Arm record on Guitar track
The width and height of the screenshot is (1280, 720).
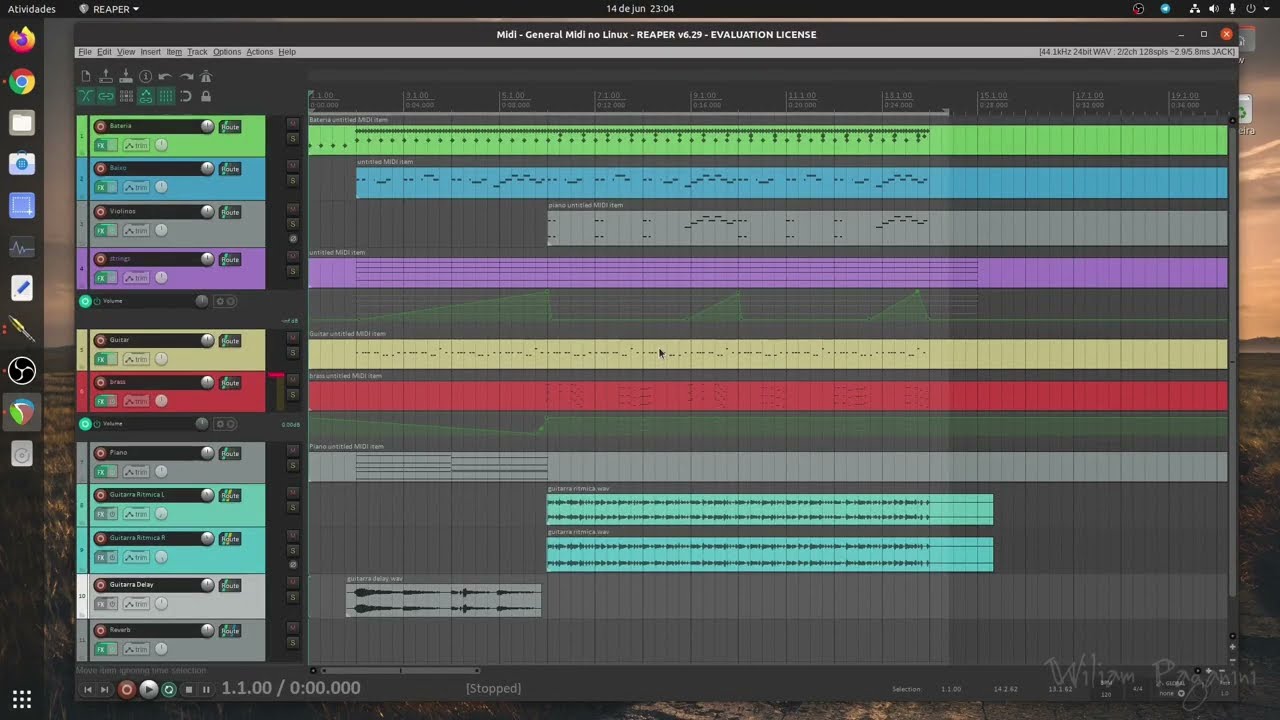pyautogui.click(x=100, y=340)
